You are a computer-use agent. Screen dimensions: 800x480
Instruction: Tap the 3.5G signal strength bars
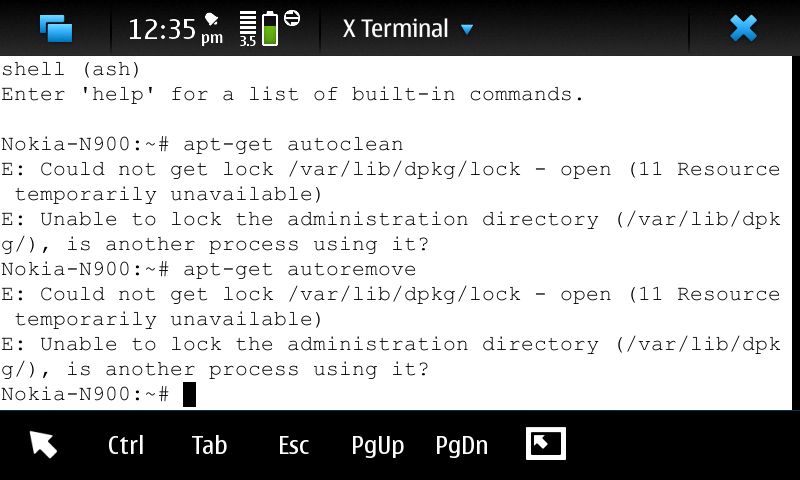pos(248,28)
